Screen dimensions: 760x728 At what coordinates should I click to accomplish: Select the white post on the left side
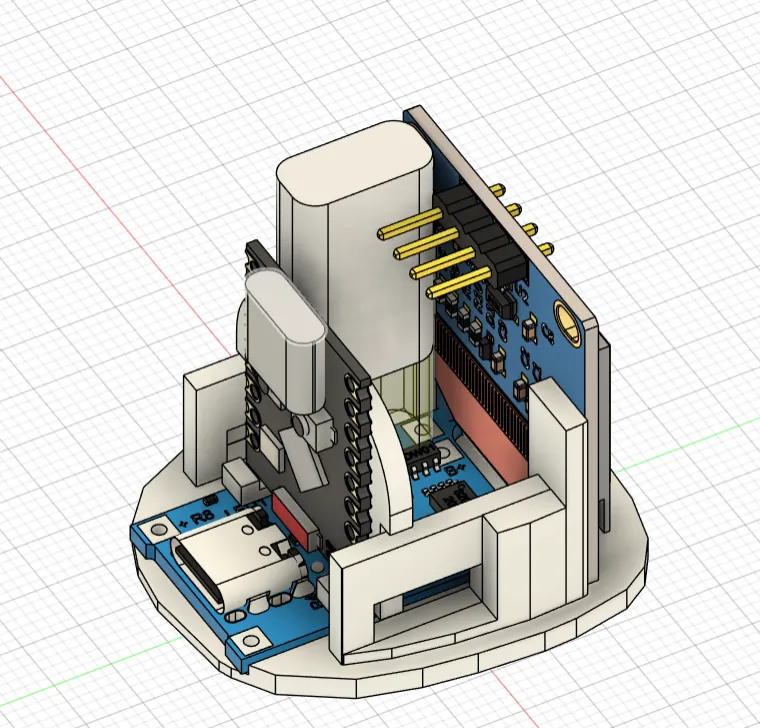[x=207, y=418]
